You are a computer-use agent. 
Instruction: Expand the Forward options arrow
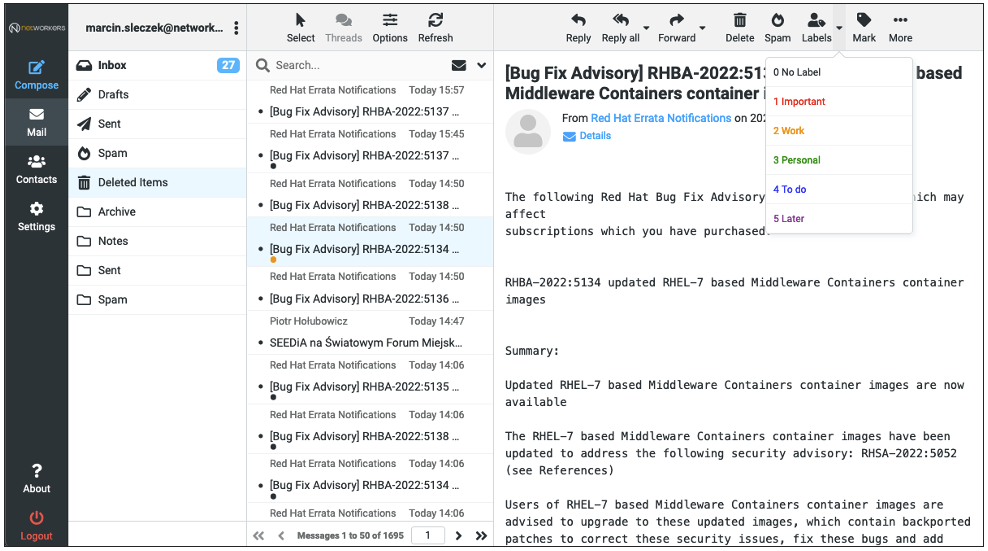(x=703, y=28)
